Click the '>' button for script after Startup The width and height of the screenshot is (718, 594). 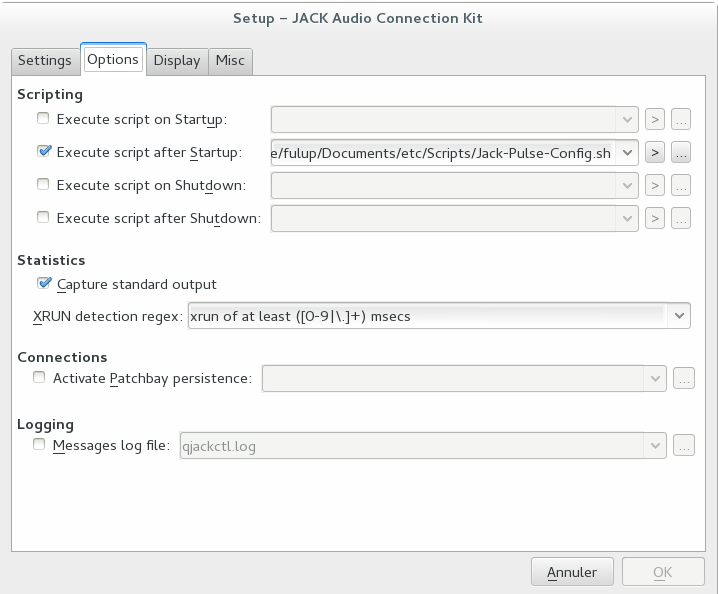tap(655, 153)
